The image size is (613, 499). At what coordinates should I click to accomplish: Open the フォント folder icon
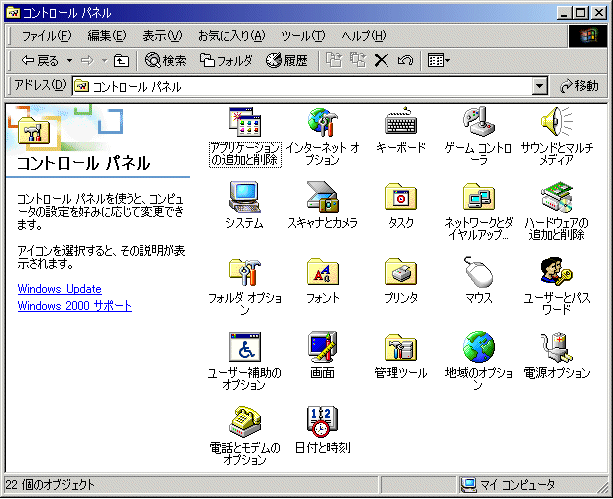click(323, 272)
